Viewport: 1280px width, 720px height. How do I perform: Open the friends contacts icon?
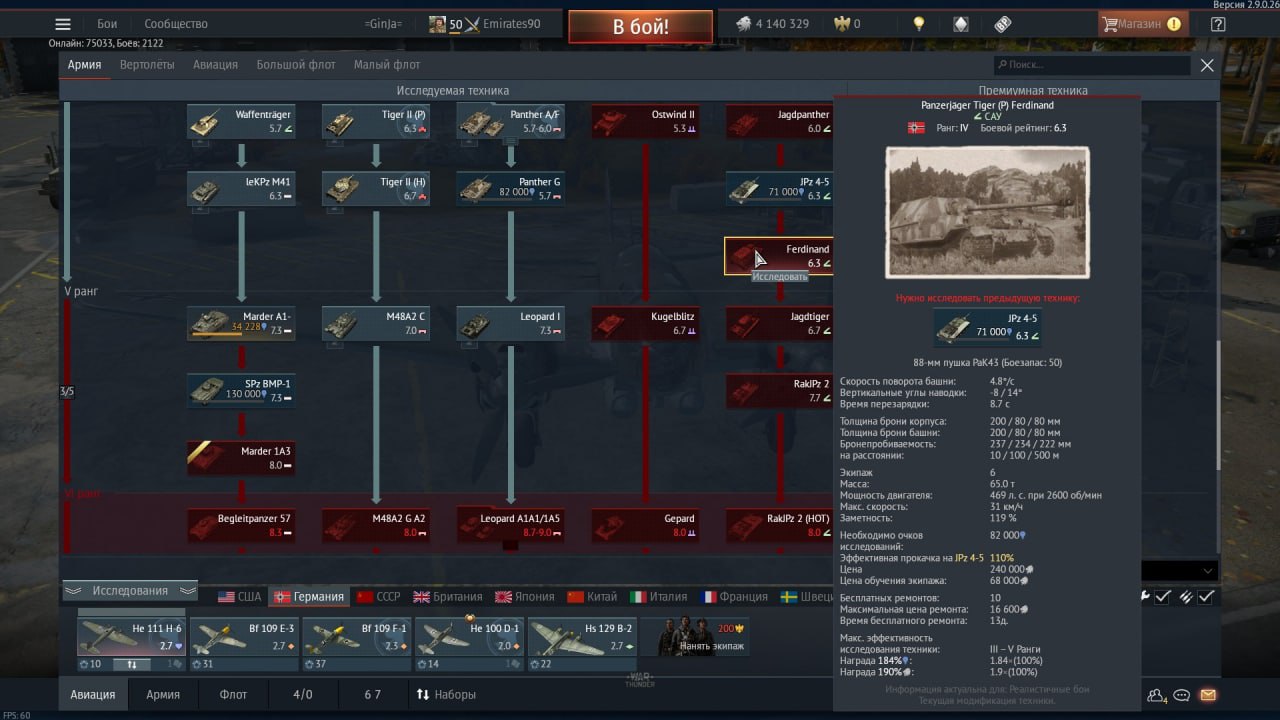click(1158, 695)
